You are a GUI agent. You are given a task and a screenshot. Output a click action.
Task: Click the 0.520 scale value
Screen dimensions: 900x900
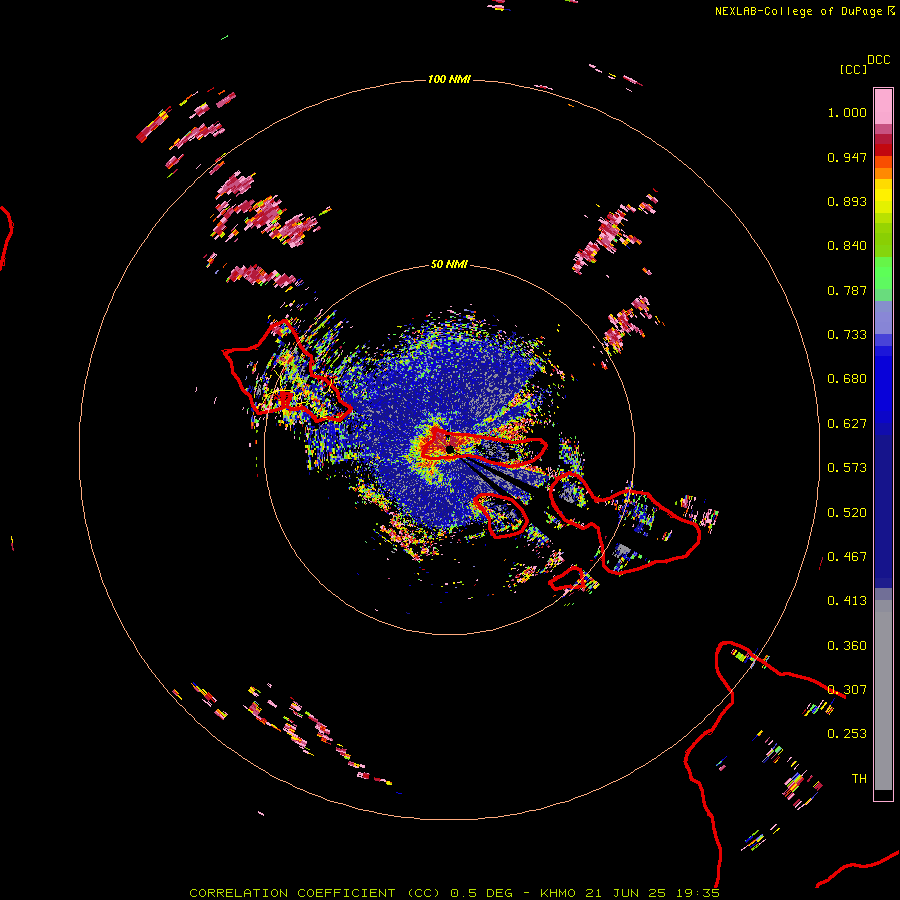click(x=847, y=513)
